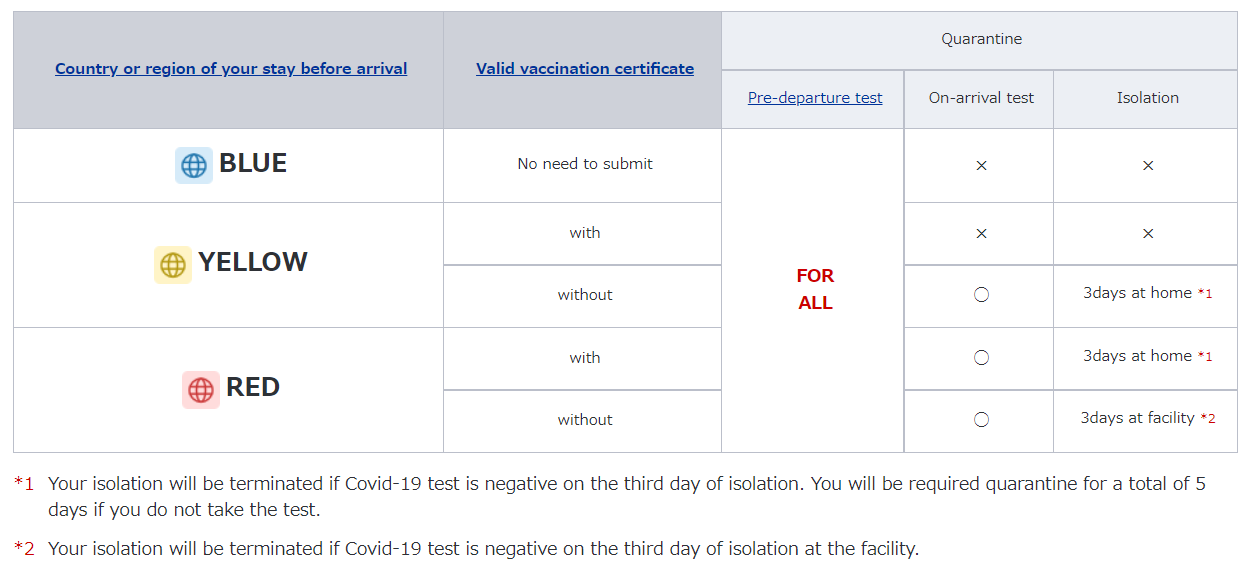Click the *2 footnote marker next to '3days at facility'
Viewport: 1256px width, 577px height.
(1208, 419)
